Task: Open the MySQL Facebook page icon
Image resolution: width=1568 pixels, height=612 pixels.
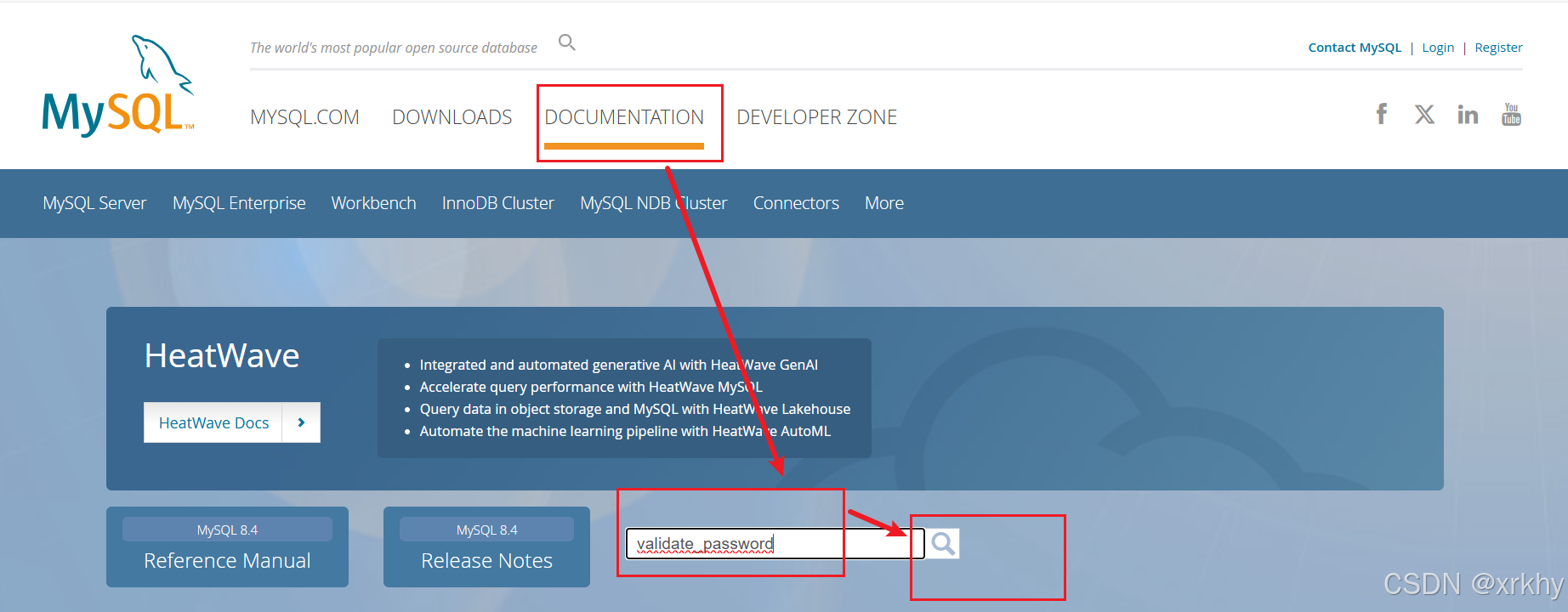Action: pos(1382,114)
